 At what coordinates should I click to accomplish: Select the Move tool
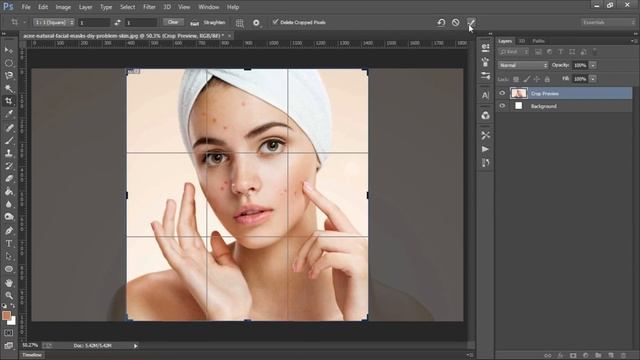point(9,50)
